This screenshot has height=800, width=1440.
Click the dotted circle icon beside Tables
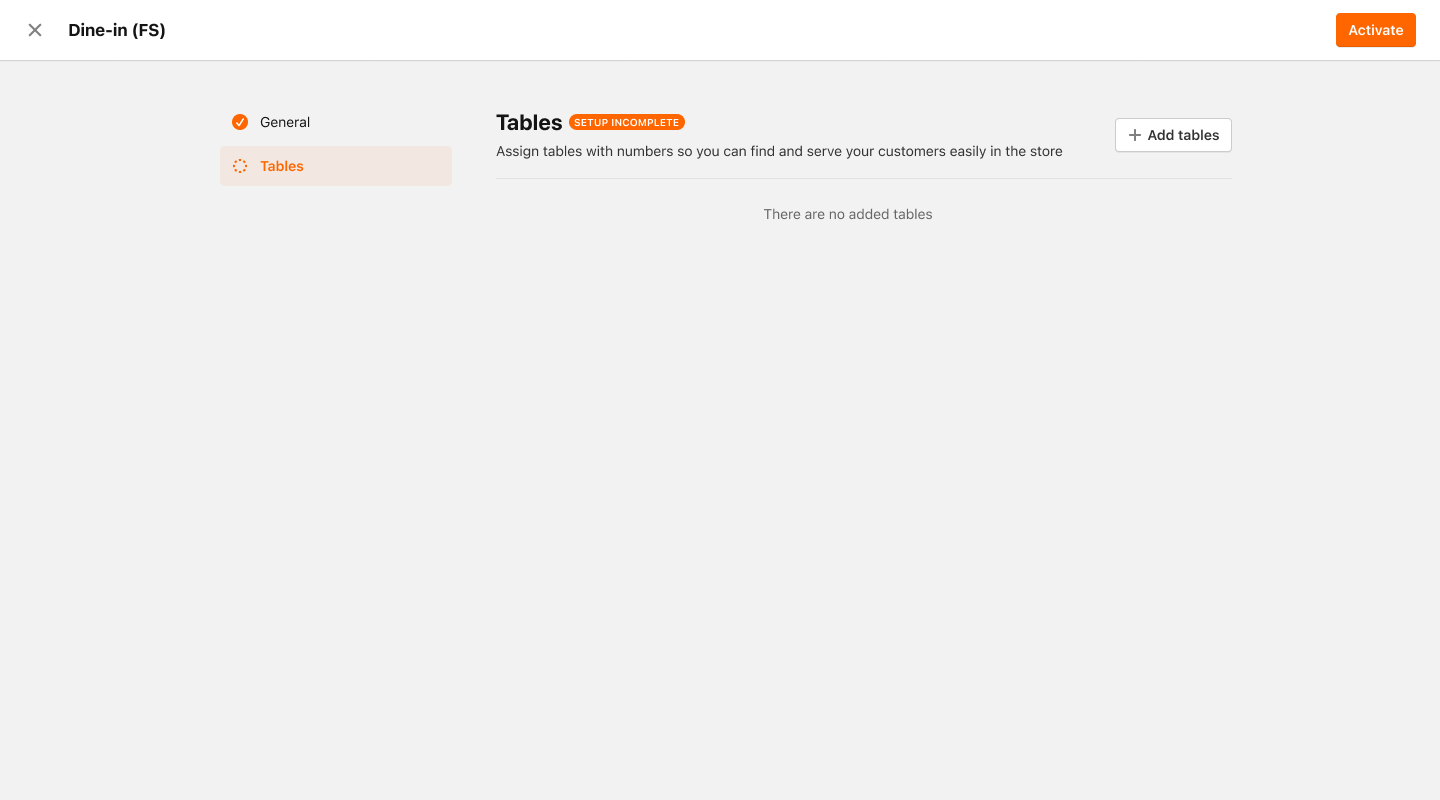240,166
